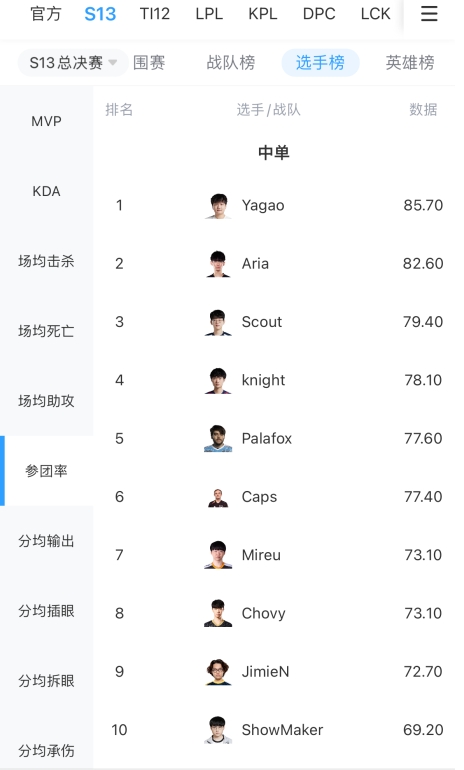The image size is (464, 770).
Task: Select ShowMaker's avatar
Action: [218, 730]
